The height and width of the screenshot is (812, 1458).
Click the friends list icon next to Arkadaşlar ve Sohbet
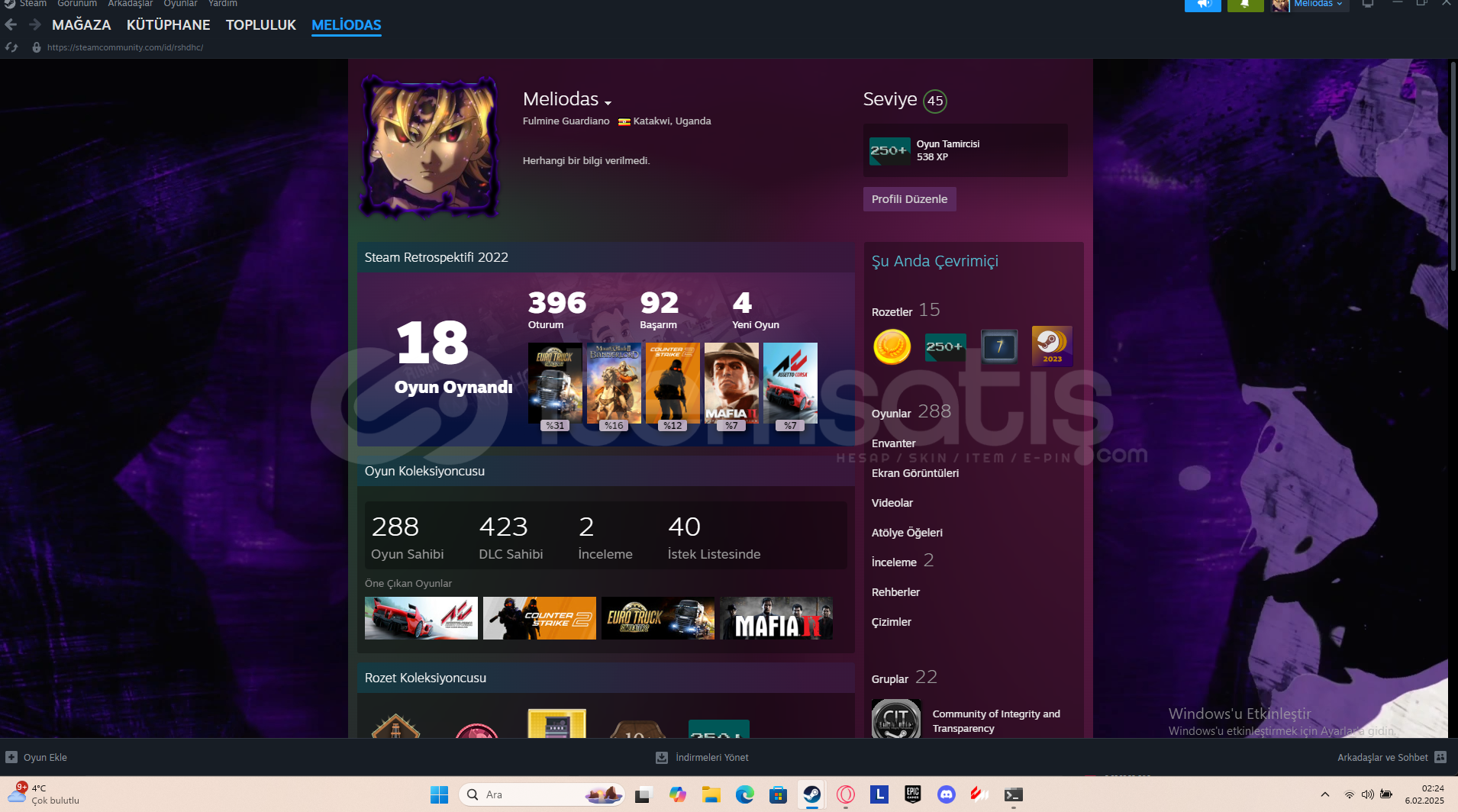click(1440, 757)
